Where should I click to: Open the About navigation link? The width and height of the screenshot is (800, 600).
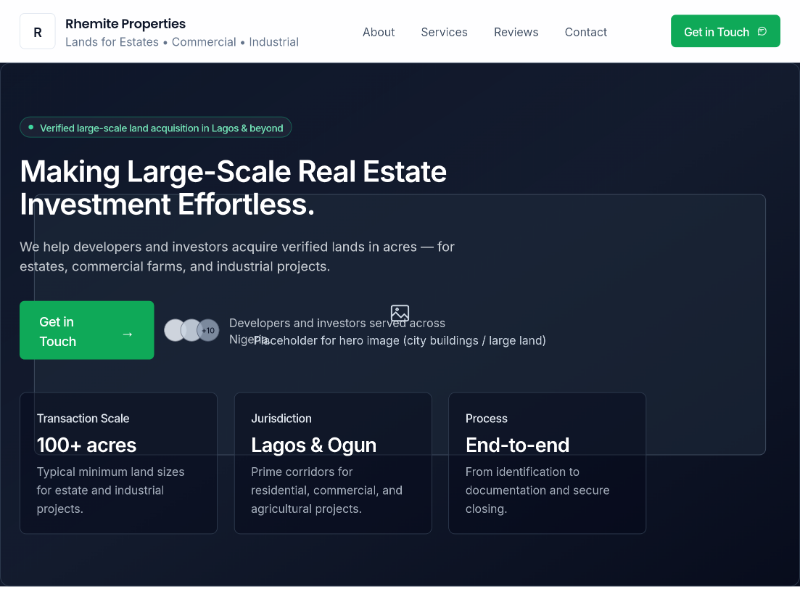pos(378,32)
